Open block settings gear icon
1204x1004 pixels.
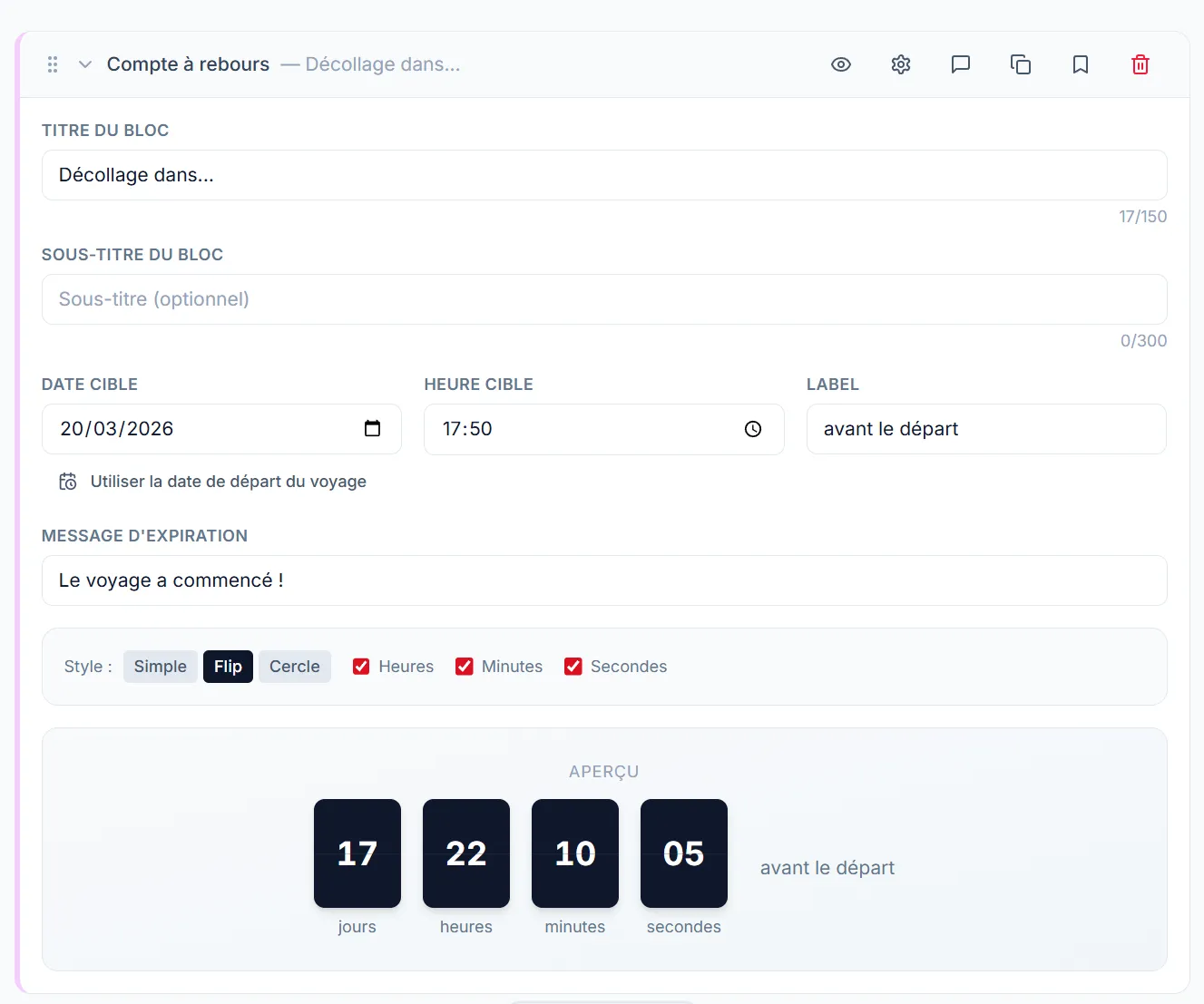[901, 64]
